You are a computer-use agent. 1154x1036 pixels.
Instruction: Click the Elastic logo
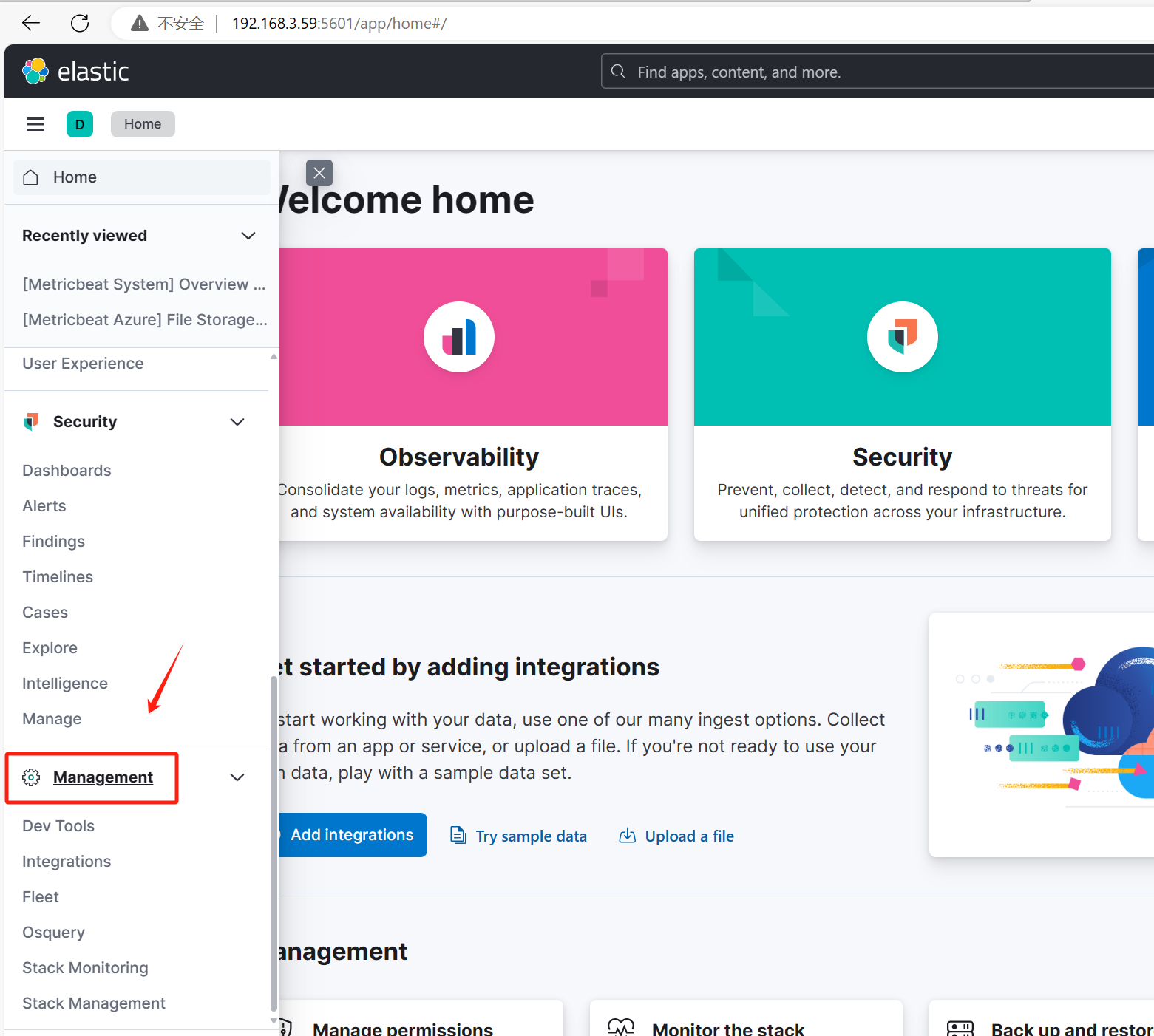(x=75, y=71)
